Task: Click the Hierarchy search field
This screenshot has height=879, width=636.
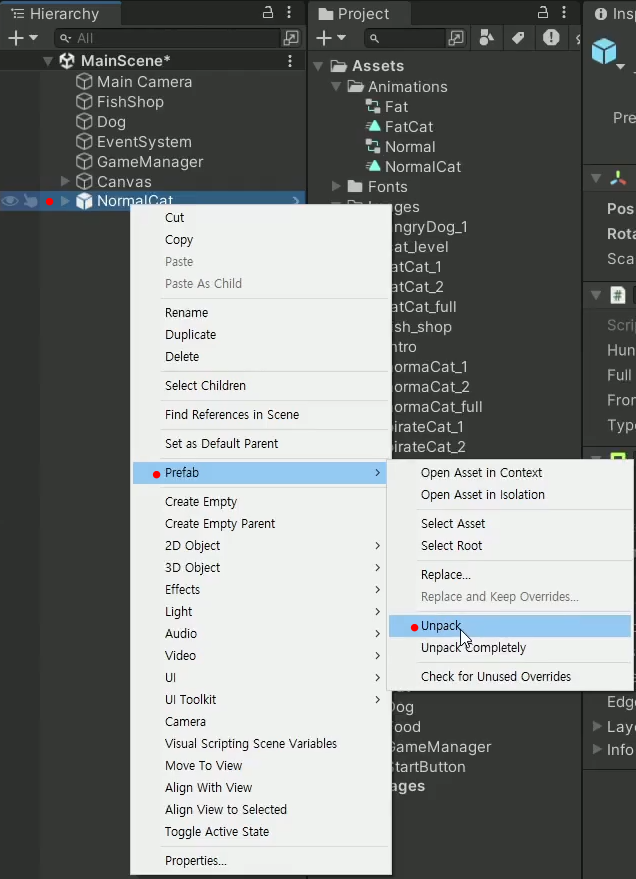Action: tap(168, 38)
